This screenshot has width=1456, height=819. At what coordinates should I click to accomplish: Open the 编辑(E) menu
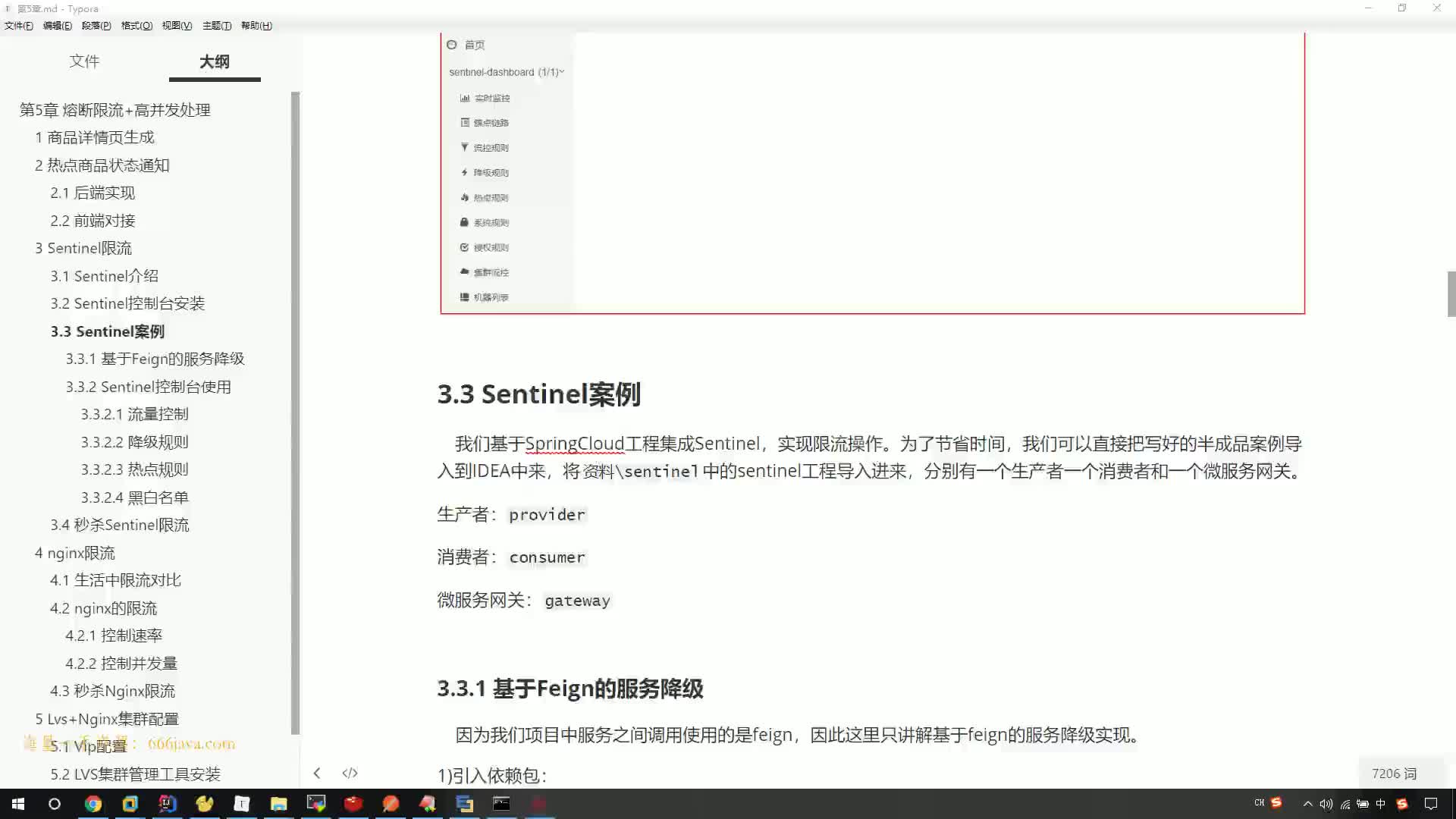[58, 26]
